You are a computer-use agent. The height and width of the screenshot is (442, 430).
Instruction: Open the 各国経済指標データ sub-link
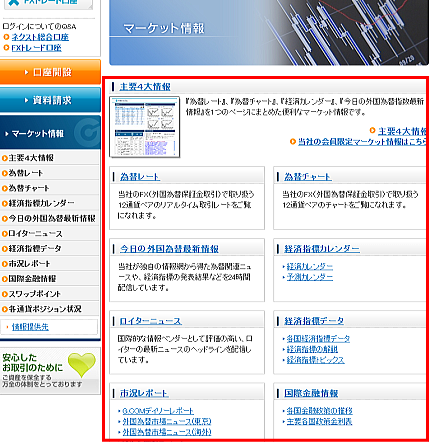pyautogui.click(x=318, y=339)
